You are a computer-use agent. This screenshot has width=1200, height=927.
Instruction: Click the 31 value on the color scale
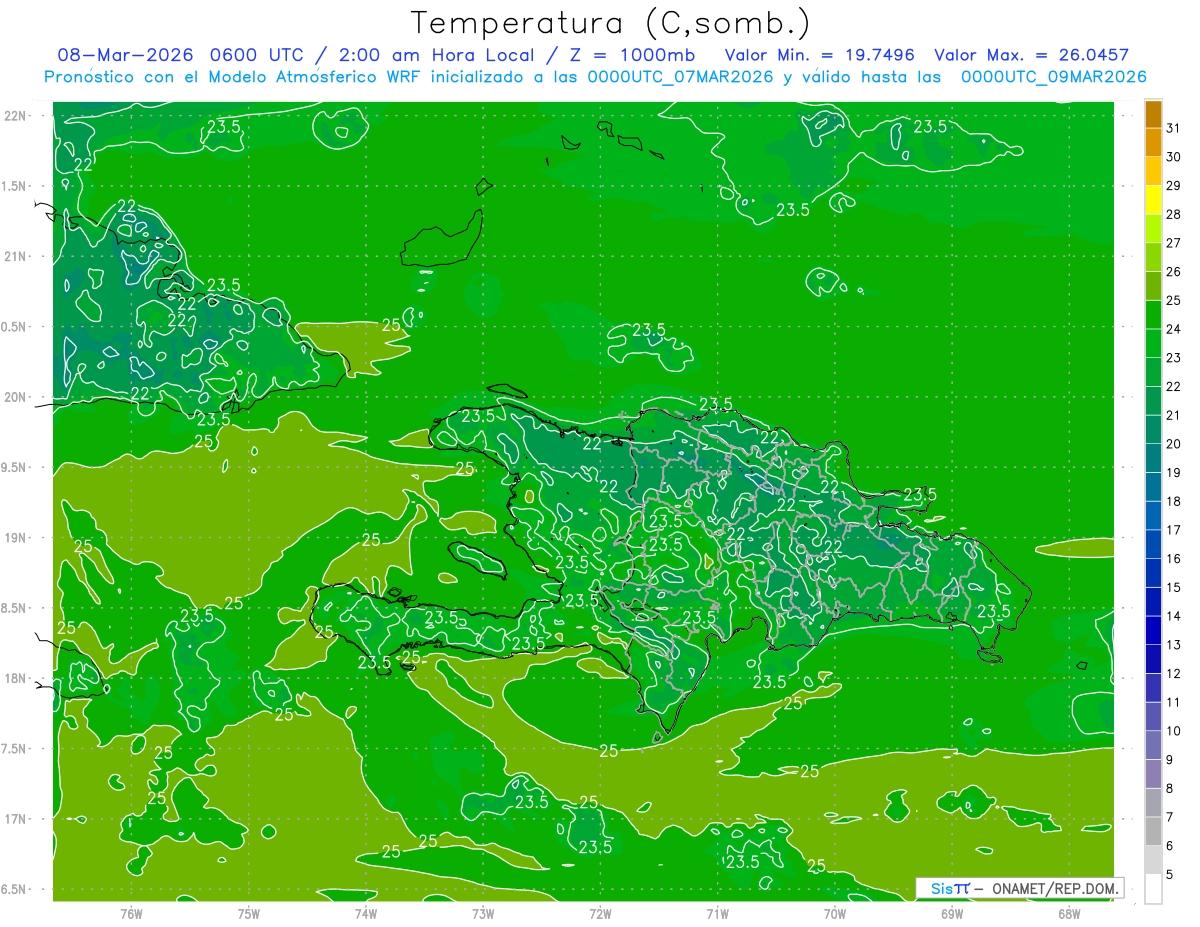click(1174, 127)
